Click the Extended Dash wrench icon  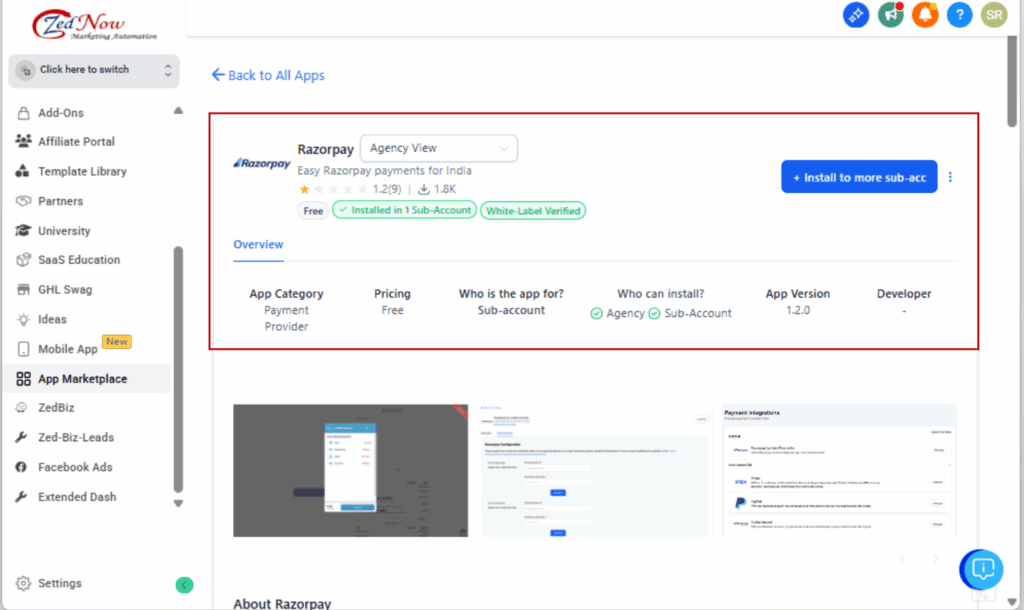[22, 496]
